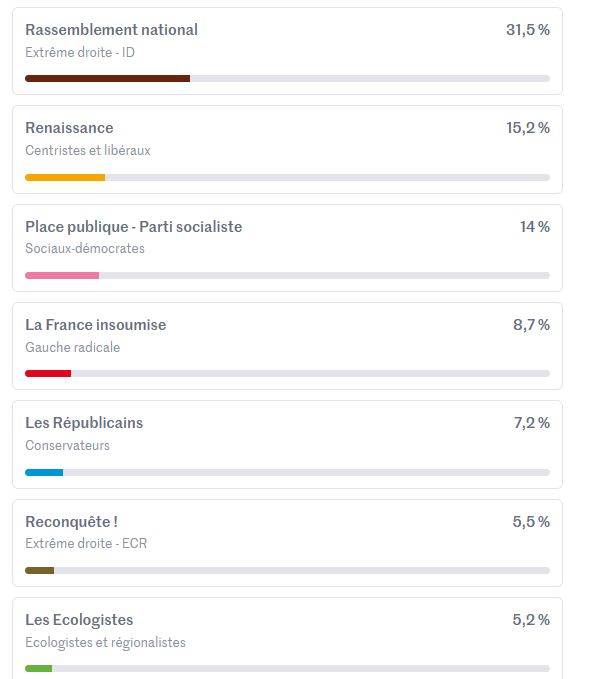Viewport: 604px width, 679px height.
Task: Open the Reconquête ! entry
Action: pyautogui.click(x=72, y=522)
